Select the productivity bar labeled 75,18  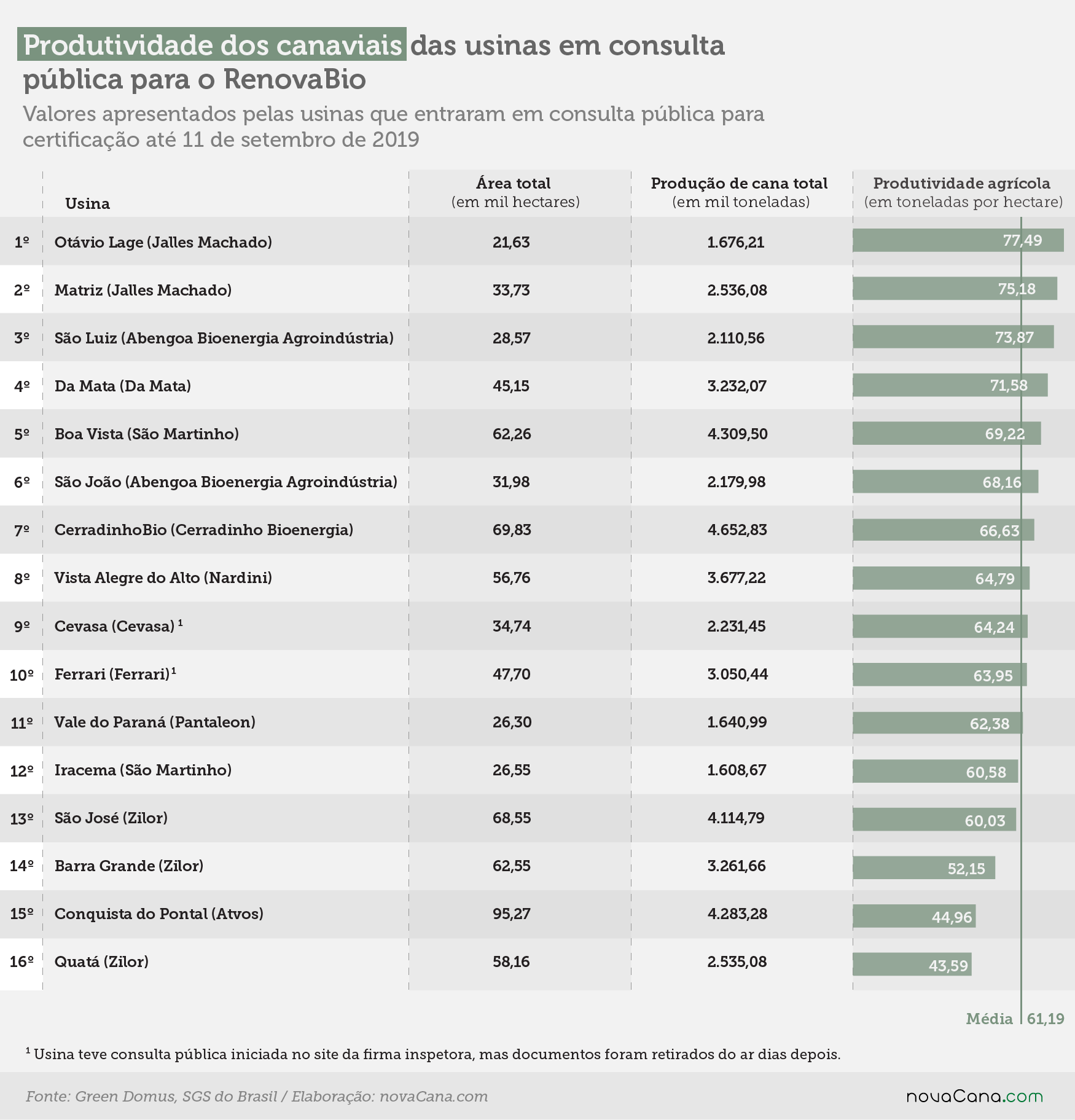pos(955,288)
